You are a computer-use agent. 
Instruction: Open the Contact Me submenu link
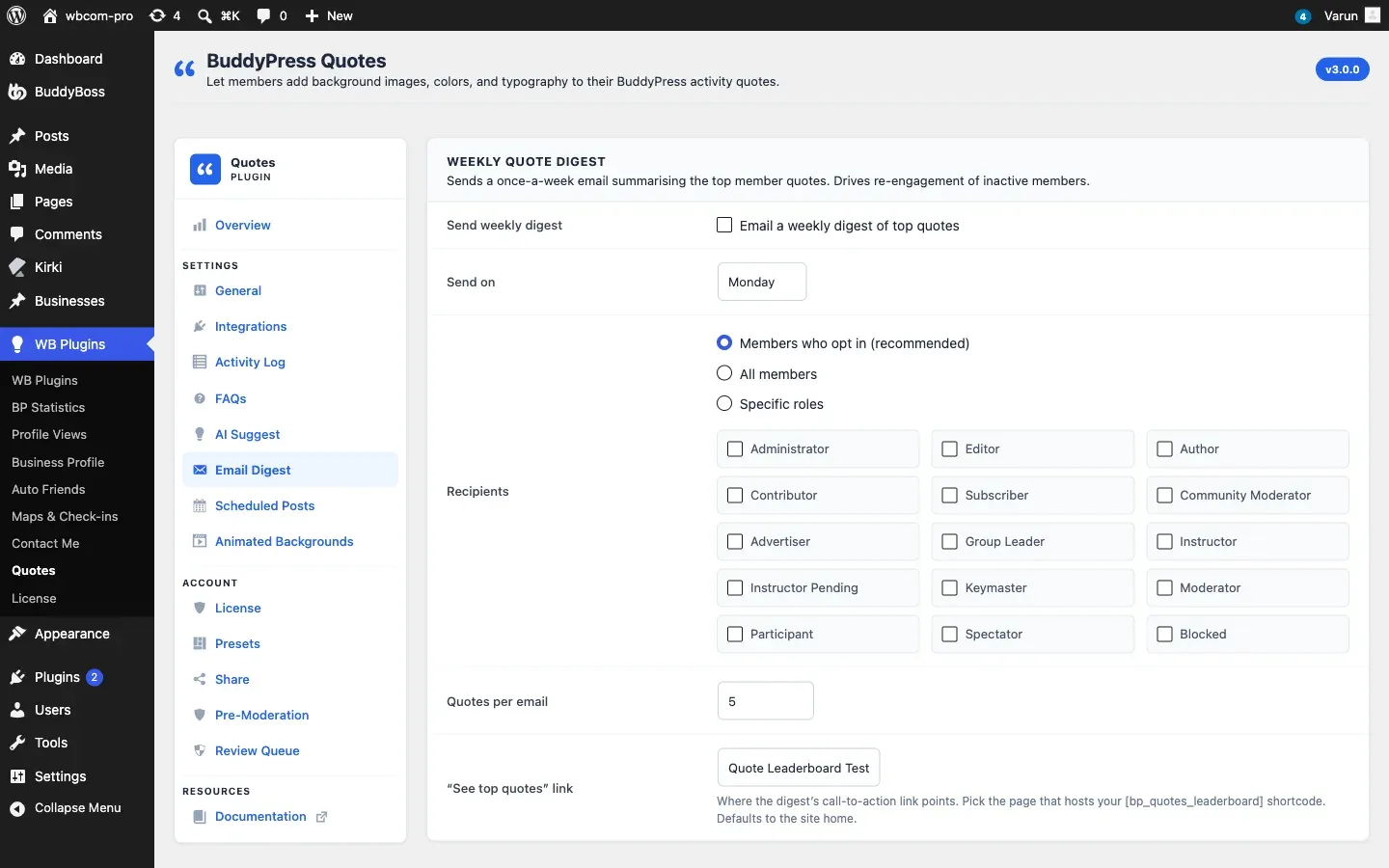(x=45, y=544)
